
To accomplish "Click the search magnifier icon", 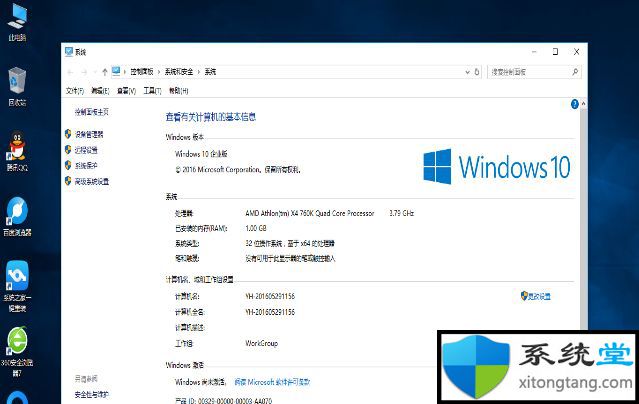I will click(575, 72).
